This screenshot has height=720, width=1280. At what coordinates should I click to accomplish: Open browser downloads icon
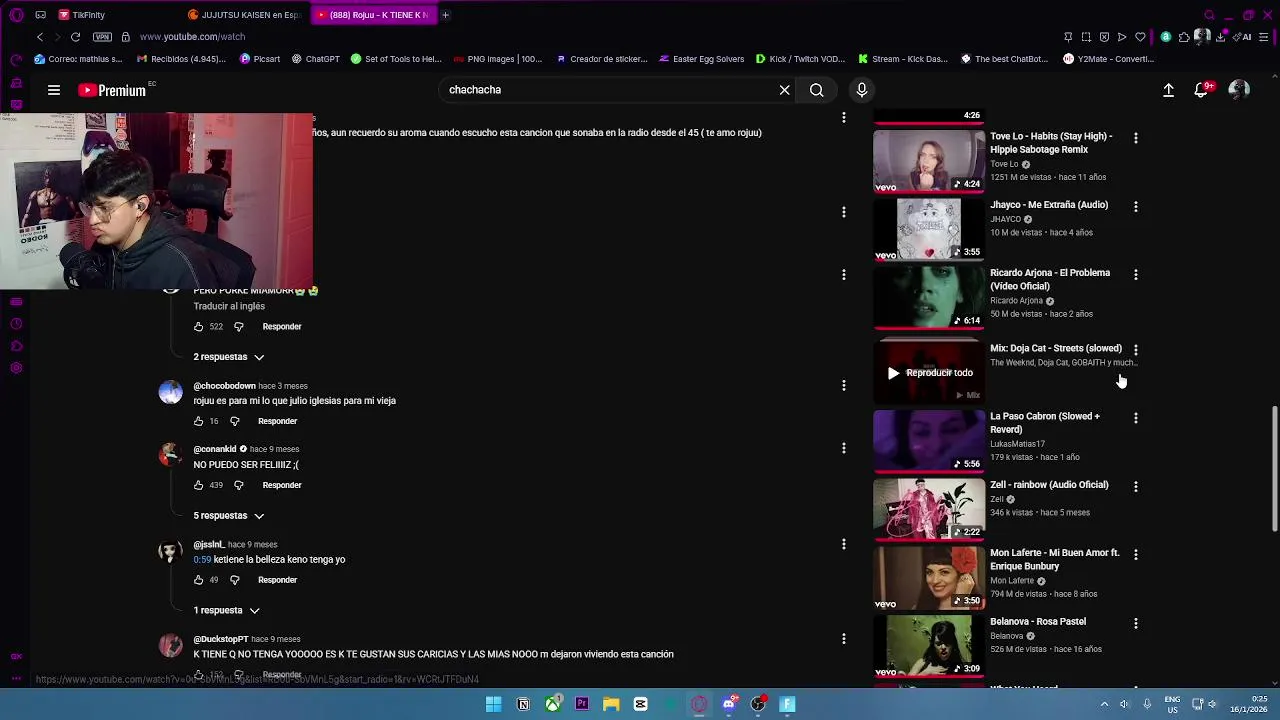tap(1221, 37)
